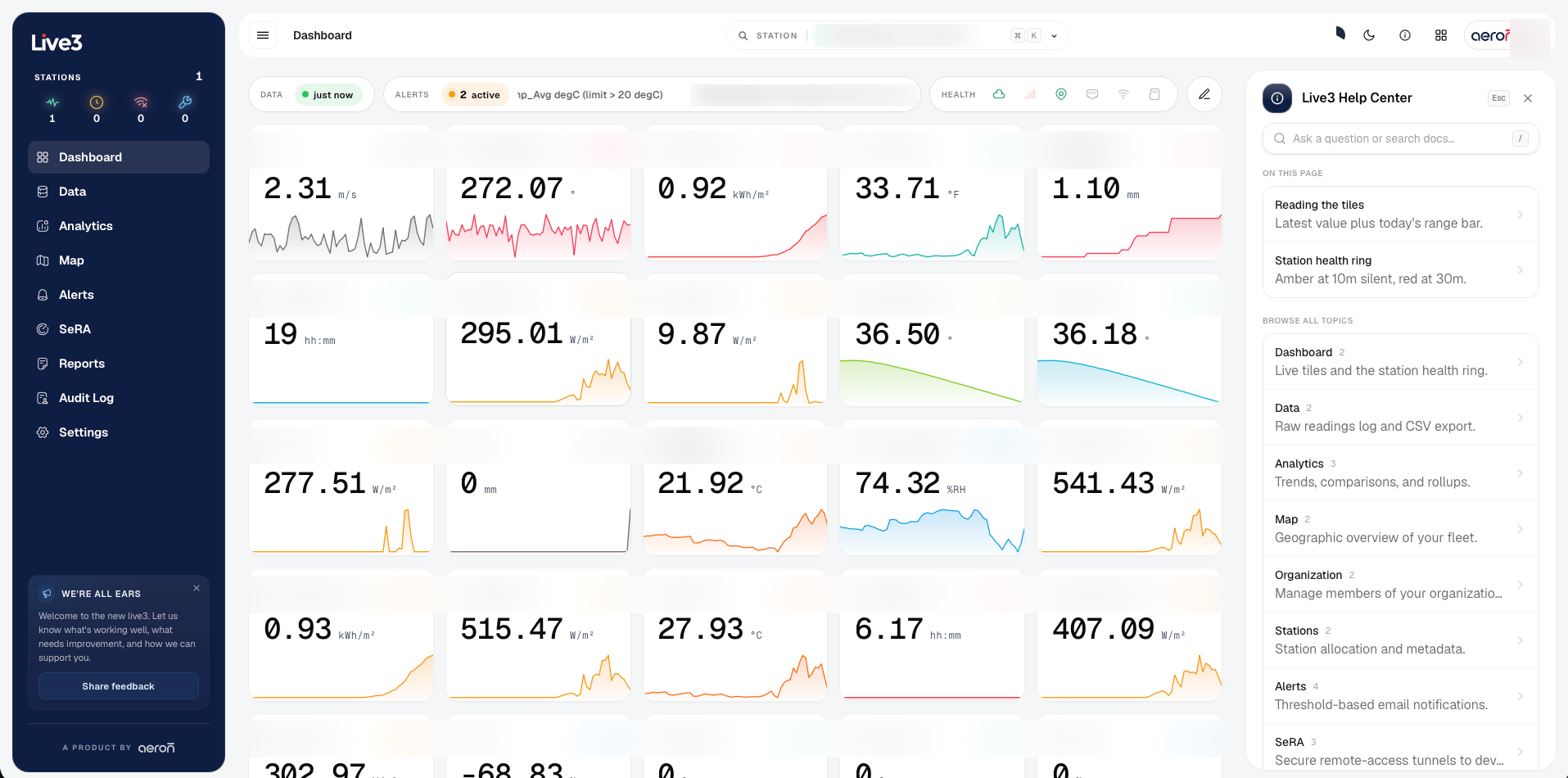Open Reports in the sidebar
The height and width of the screenshot is (778, 1568).
tap(119, 364)
